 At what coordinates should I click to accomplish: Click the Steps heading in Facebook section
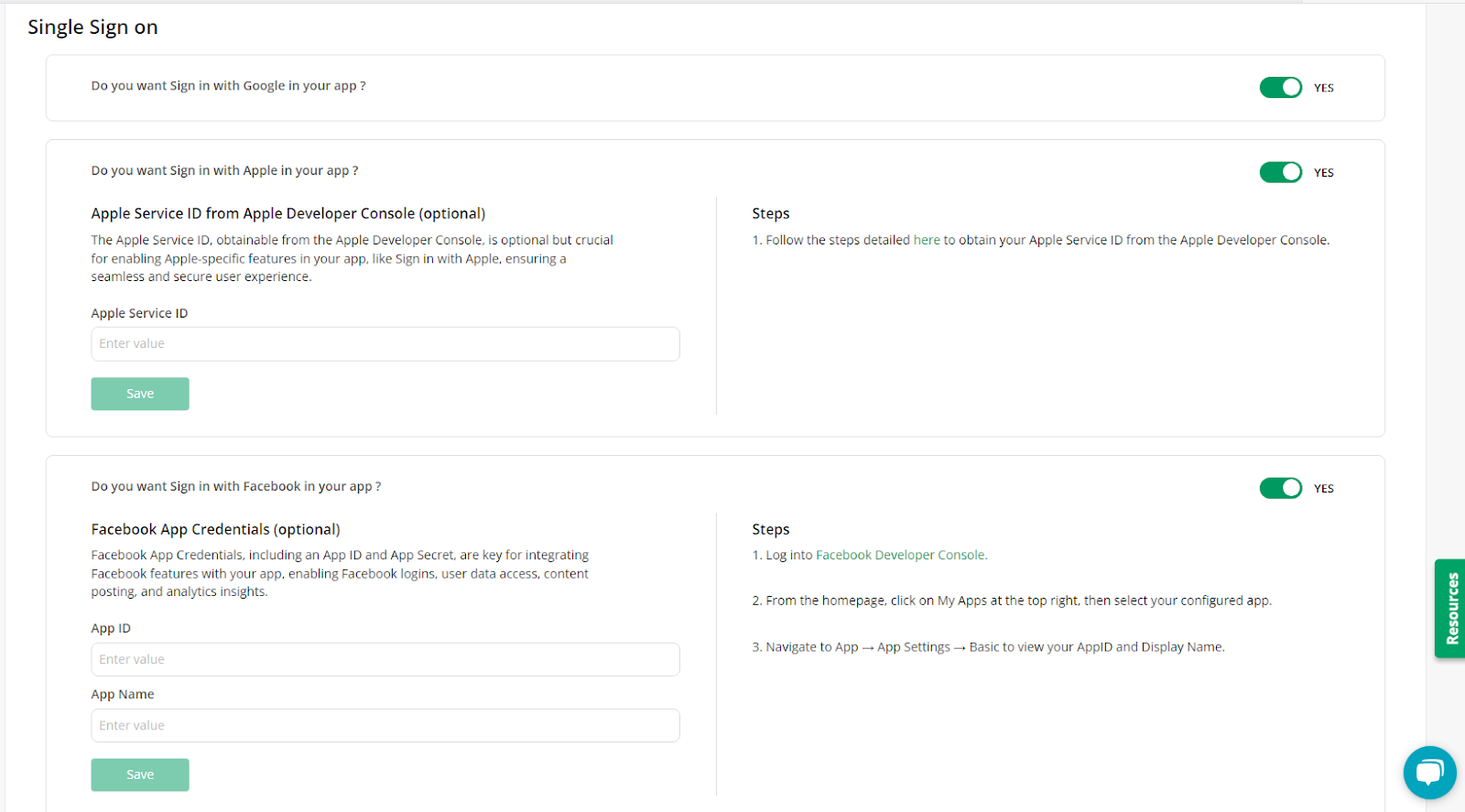pos(771,529)
